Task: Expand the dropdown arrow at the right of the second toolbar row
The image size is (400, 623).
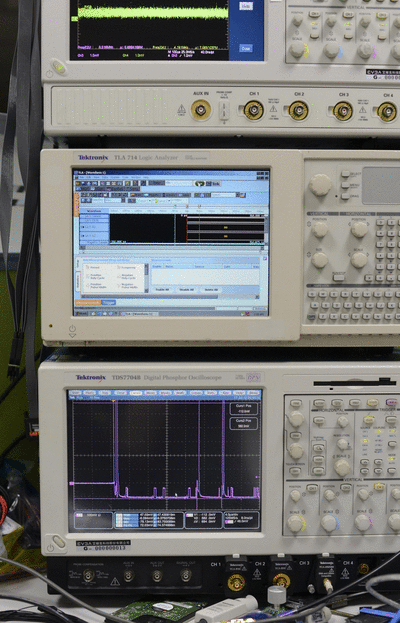Action: (x=238, y=195)
